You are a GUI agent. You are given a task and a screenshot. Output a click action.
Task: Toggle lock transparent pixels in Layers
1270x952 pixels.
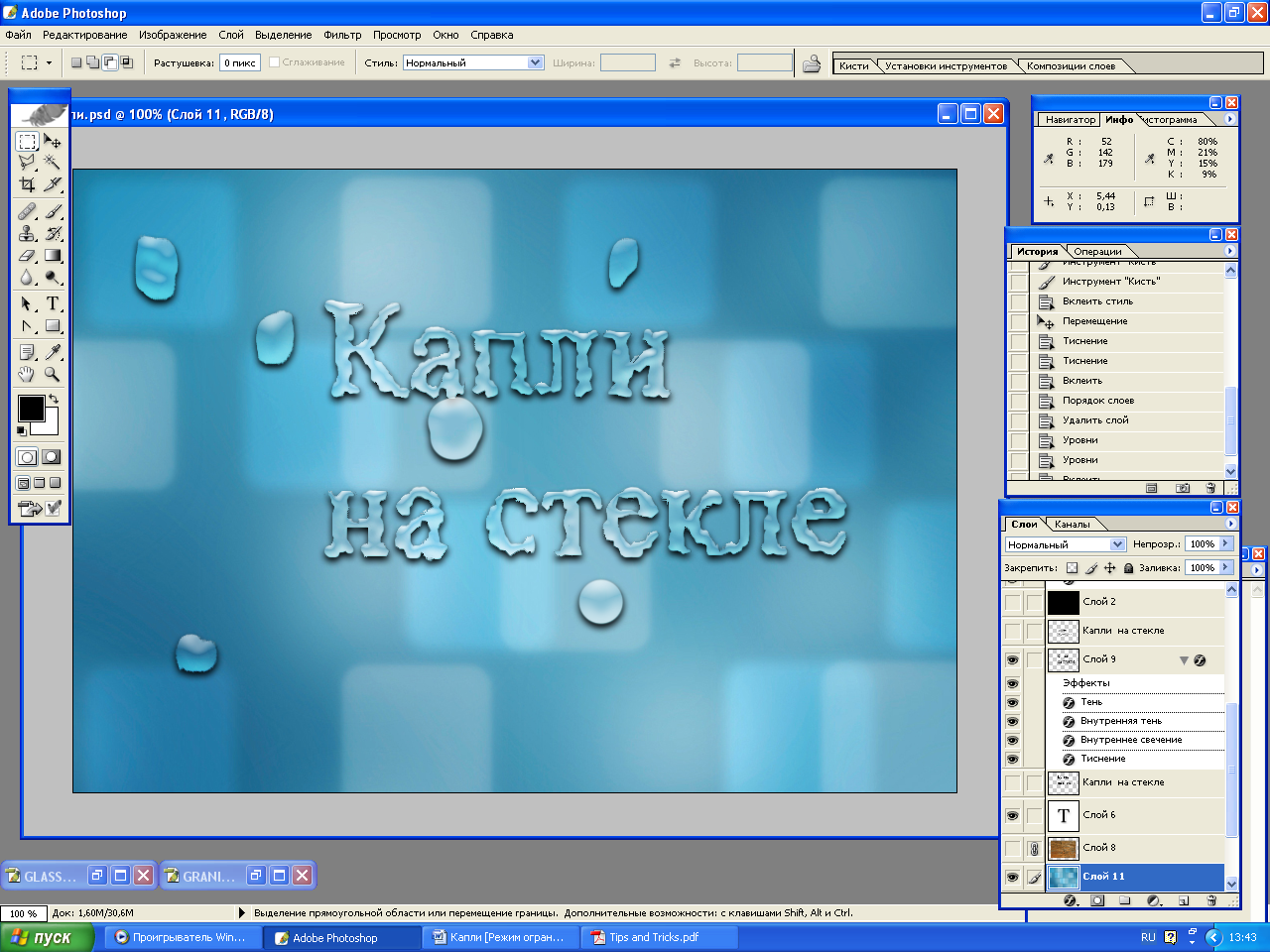click(1072, 568)
